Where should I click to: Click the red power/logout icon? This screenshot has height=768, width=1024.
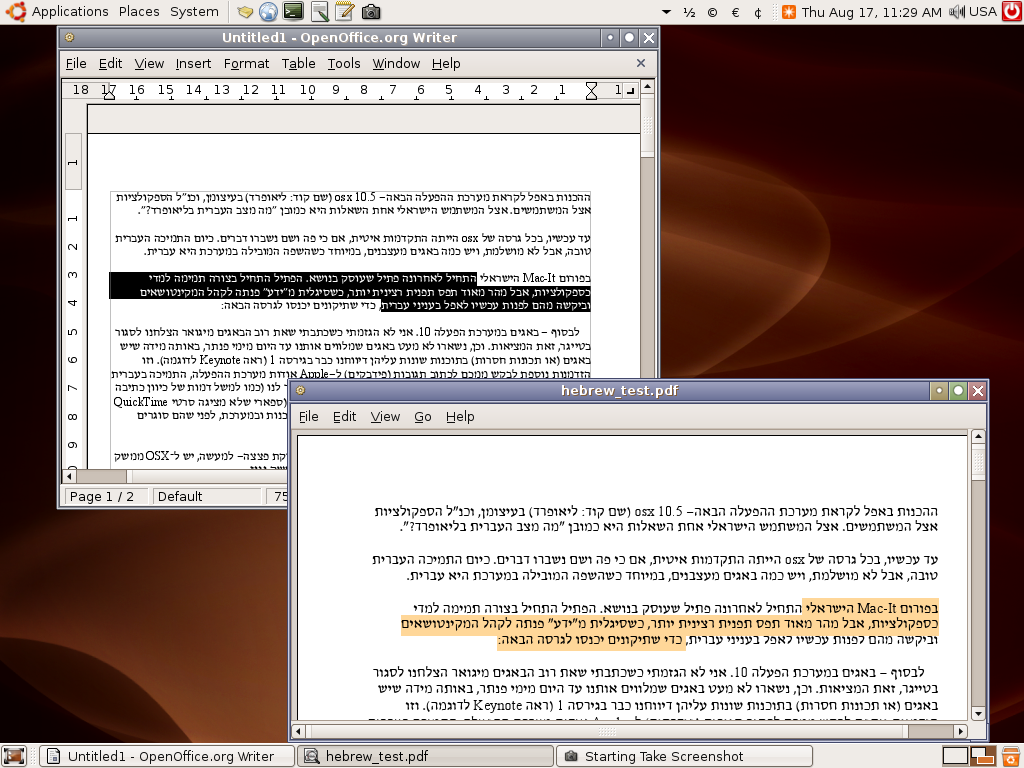[x=1011, y=12]
